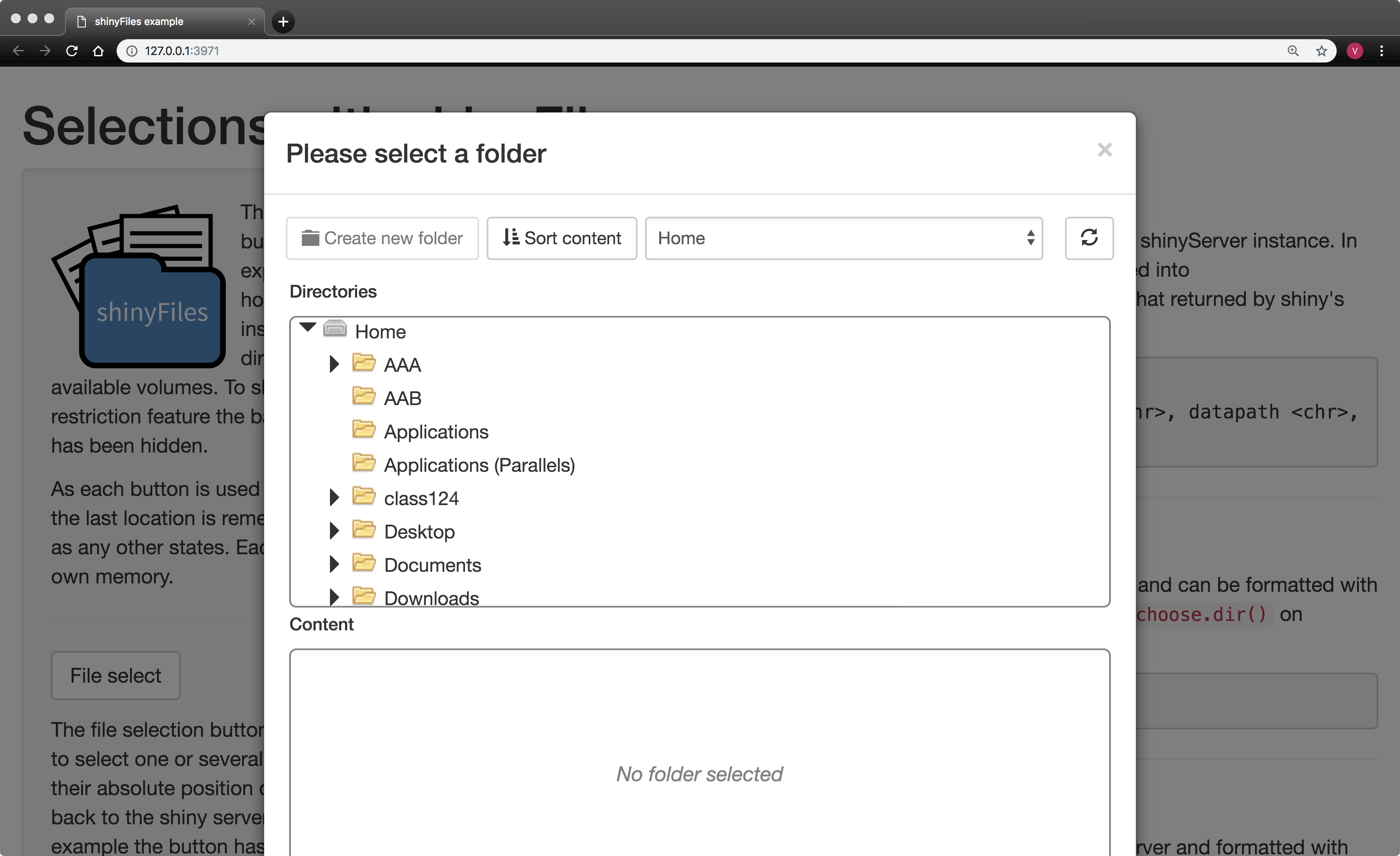Click the folder icon beside Applications
The width and height of the screenshot is (1400, 856).
click(365, 430)
